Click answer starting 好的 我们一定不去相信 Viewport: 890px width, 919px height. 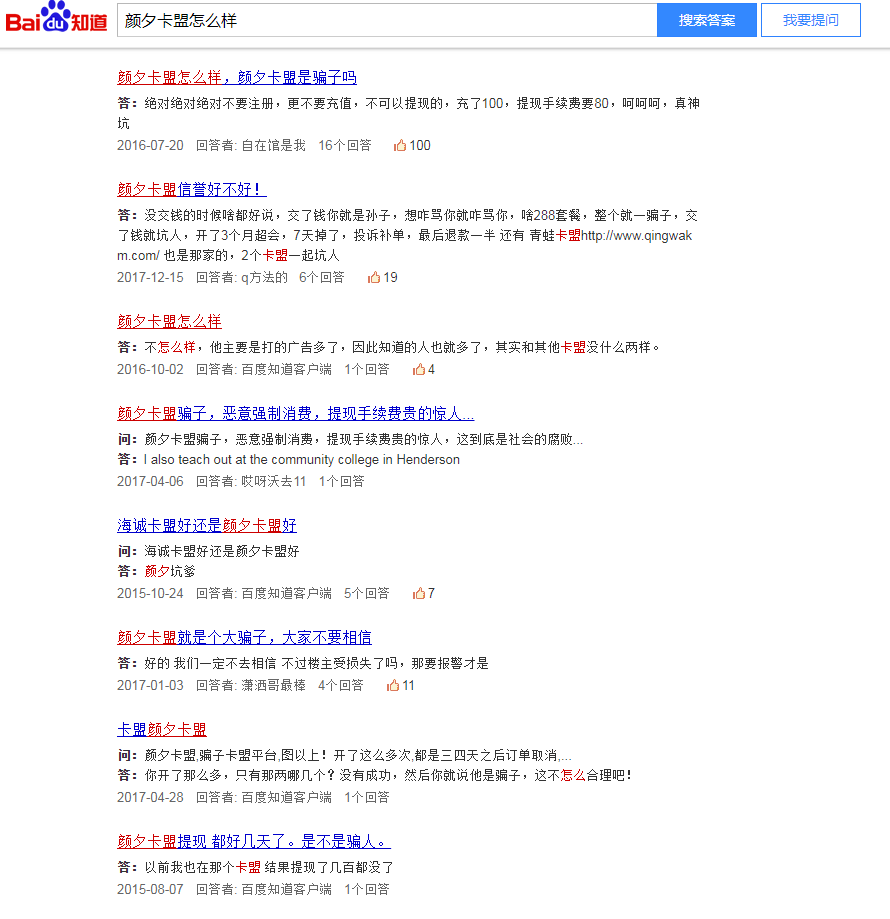pyautogui.click(x=316, y=663)
